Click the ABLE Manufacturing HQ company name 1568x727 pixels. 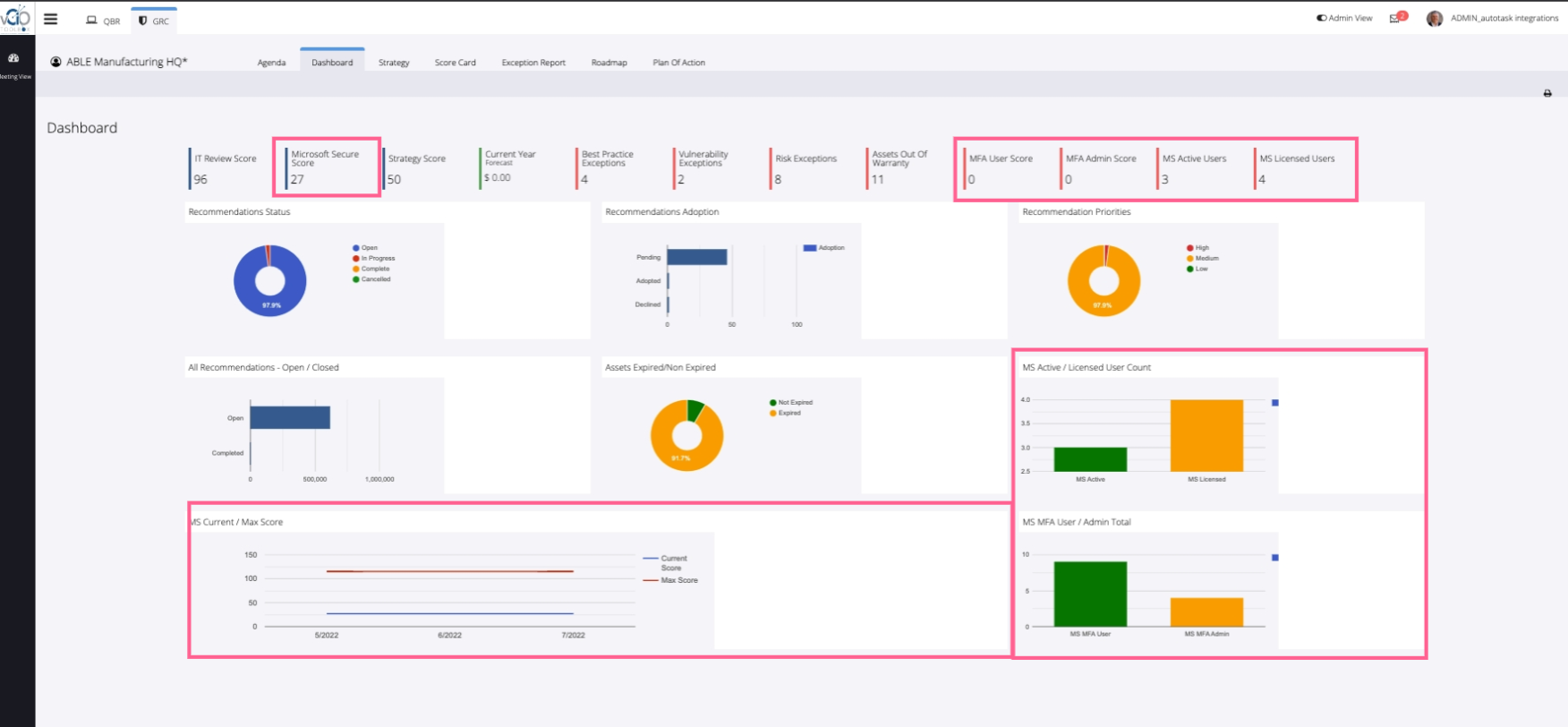pos(127,62)
